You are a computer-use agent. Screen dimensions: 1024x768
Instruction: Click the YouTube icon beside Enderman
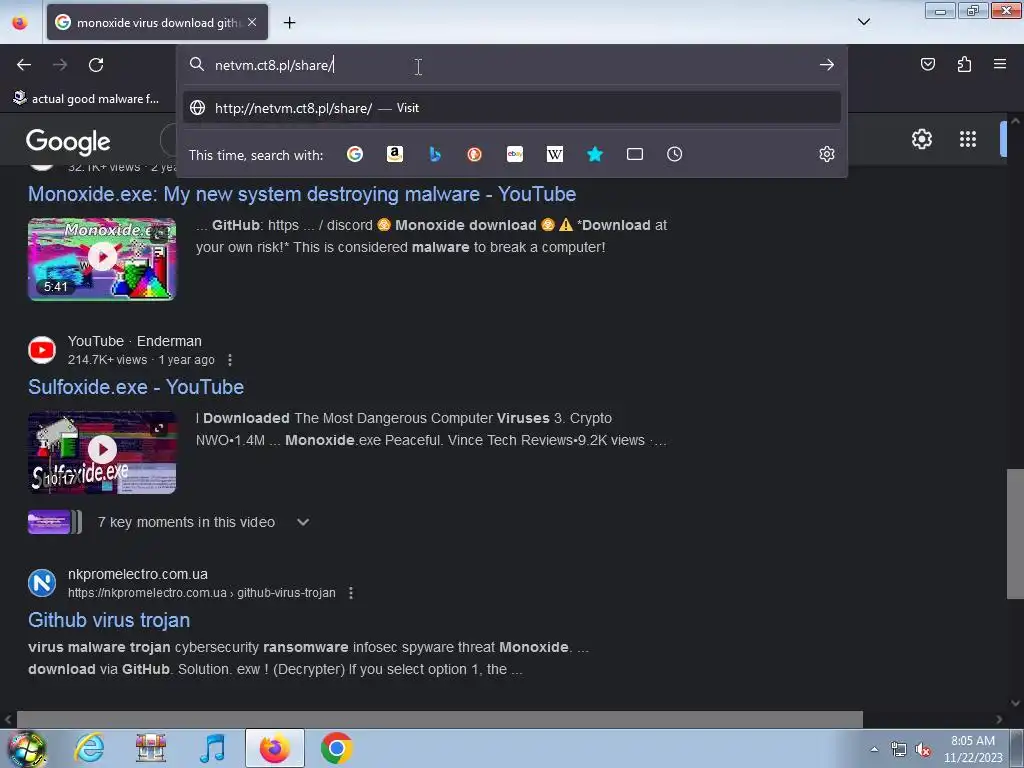[42, 350]
